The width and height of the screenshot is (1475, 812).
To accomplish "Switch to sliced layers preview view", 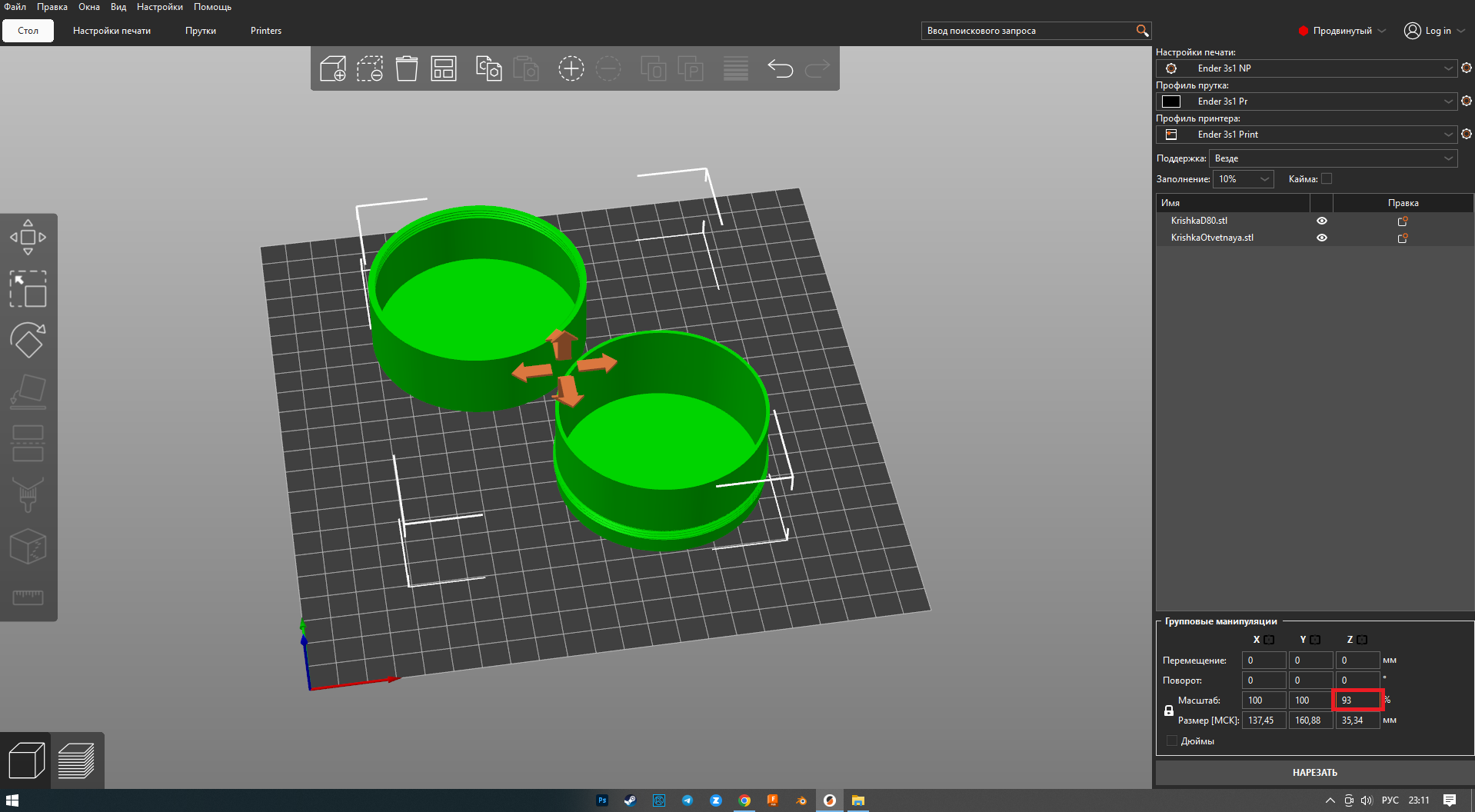I will [x=76, y=760].
